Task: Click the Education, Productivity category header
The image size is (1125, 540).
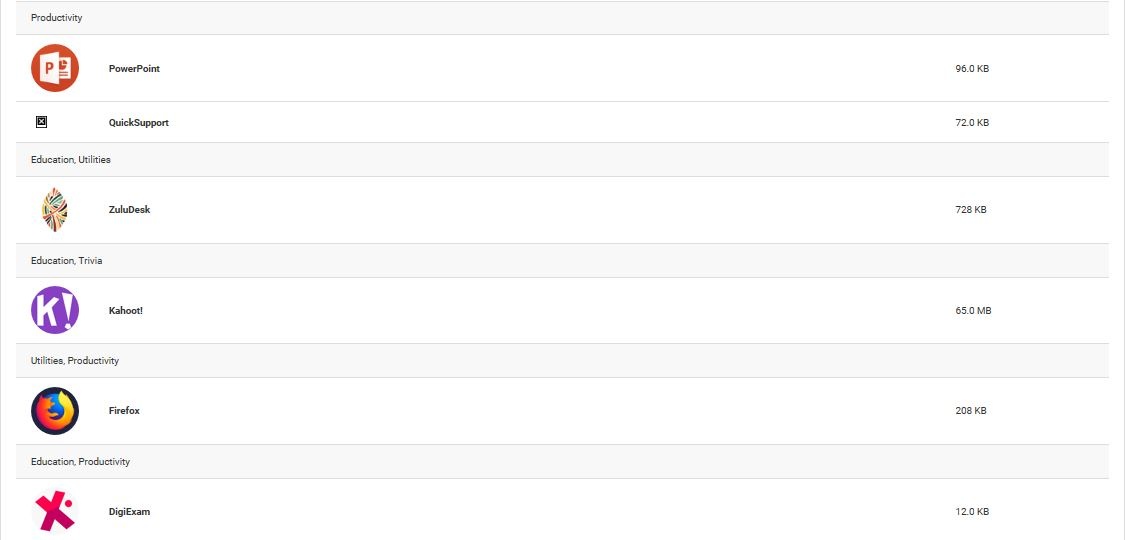Action: [x=80, y=462]
